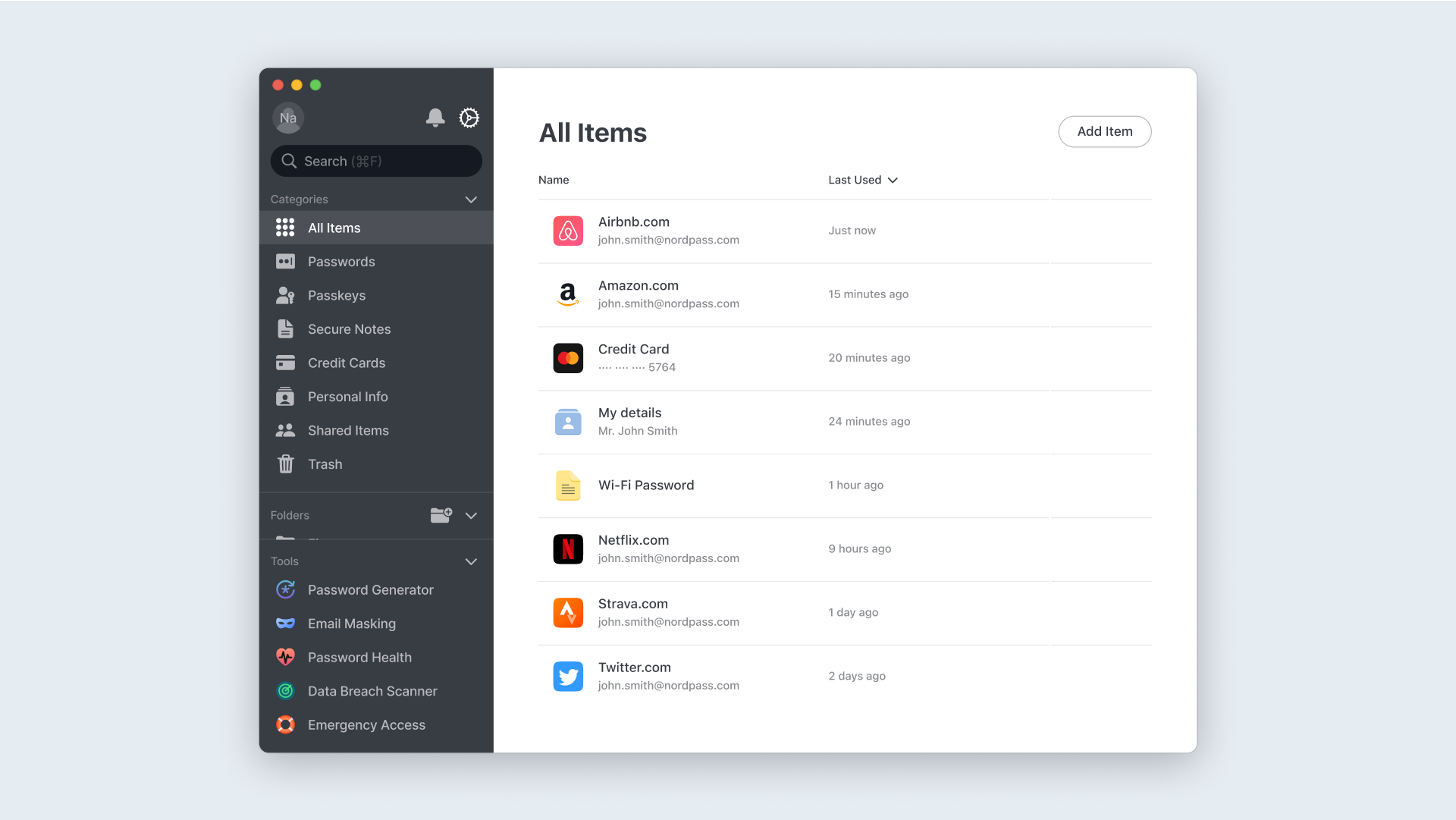This screenshot has width=1456, height=820.
Task: Collapse the Categories section
Action: pos(470,198)
